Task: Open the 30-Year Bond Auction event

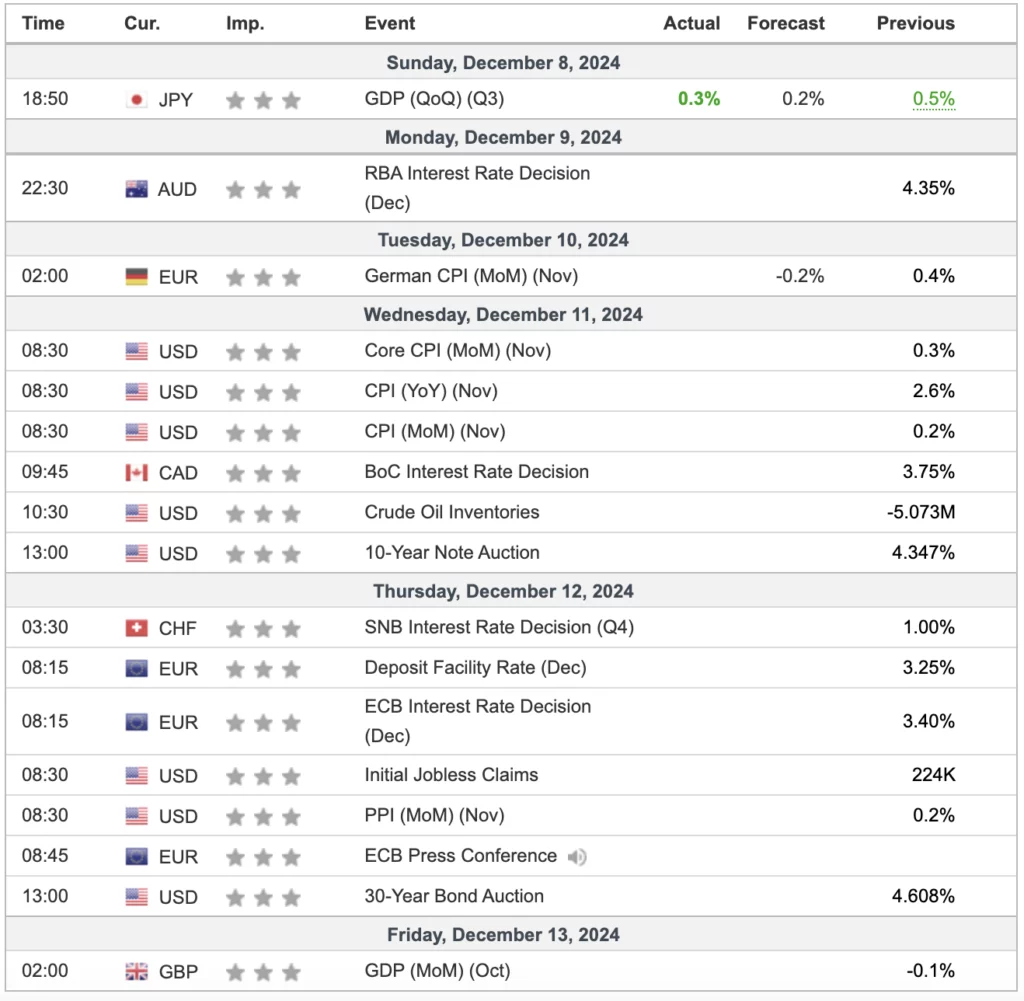Action: click(454, 896)
